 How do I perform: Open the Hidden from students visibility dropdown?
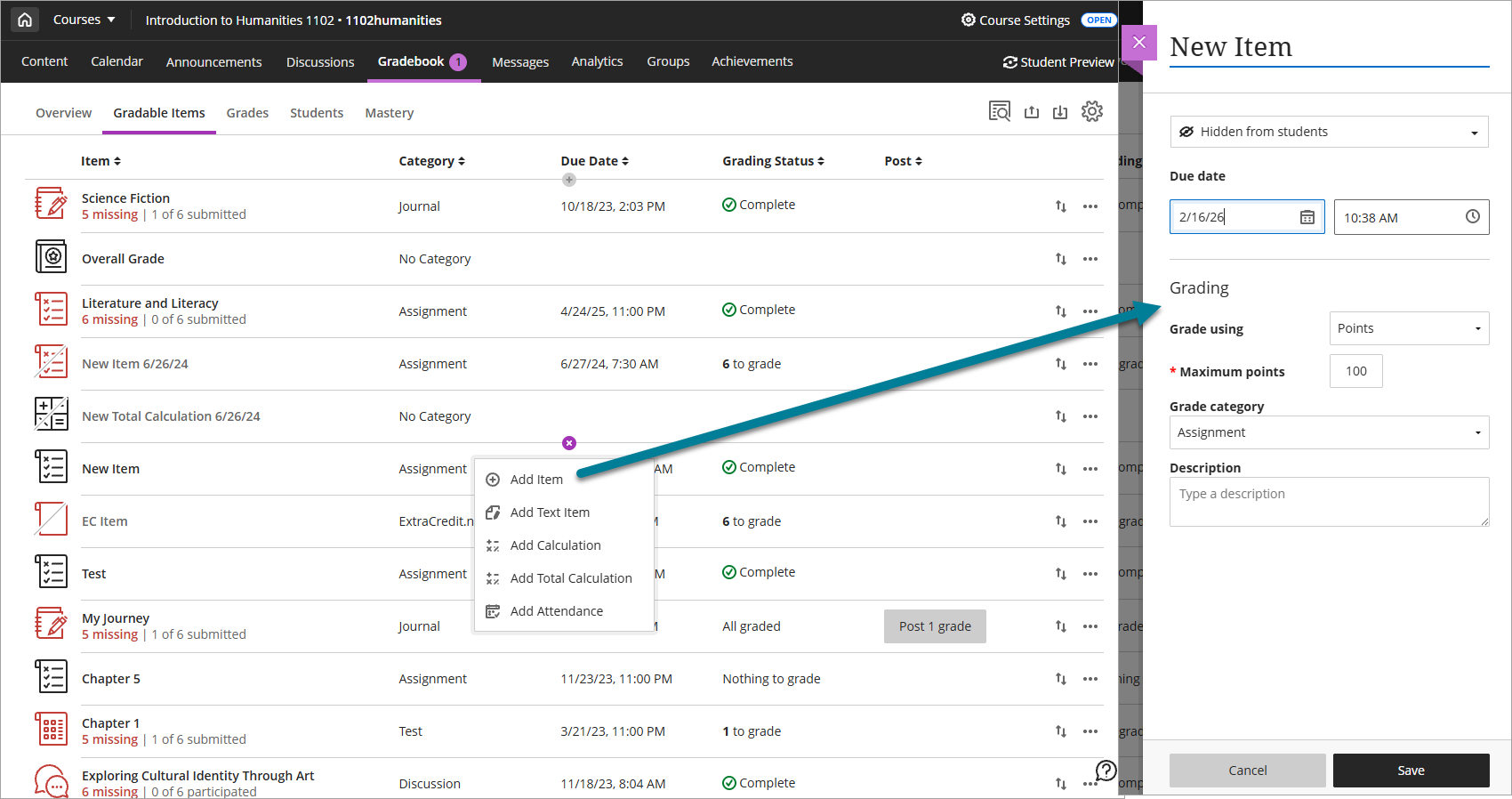click(1329, 132)
